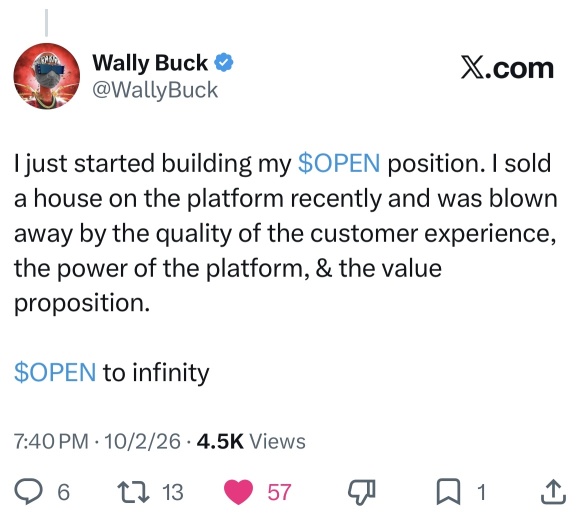Click the like count 57

tap(279, 492)
